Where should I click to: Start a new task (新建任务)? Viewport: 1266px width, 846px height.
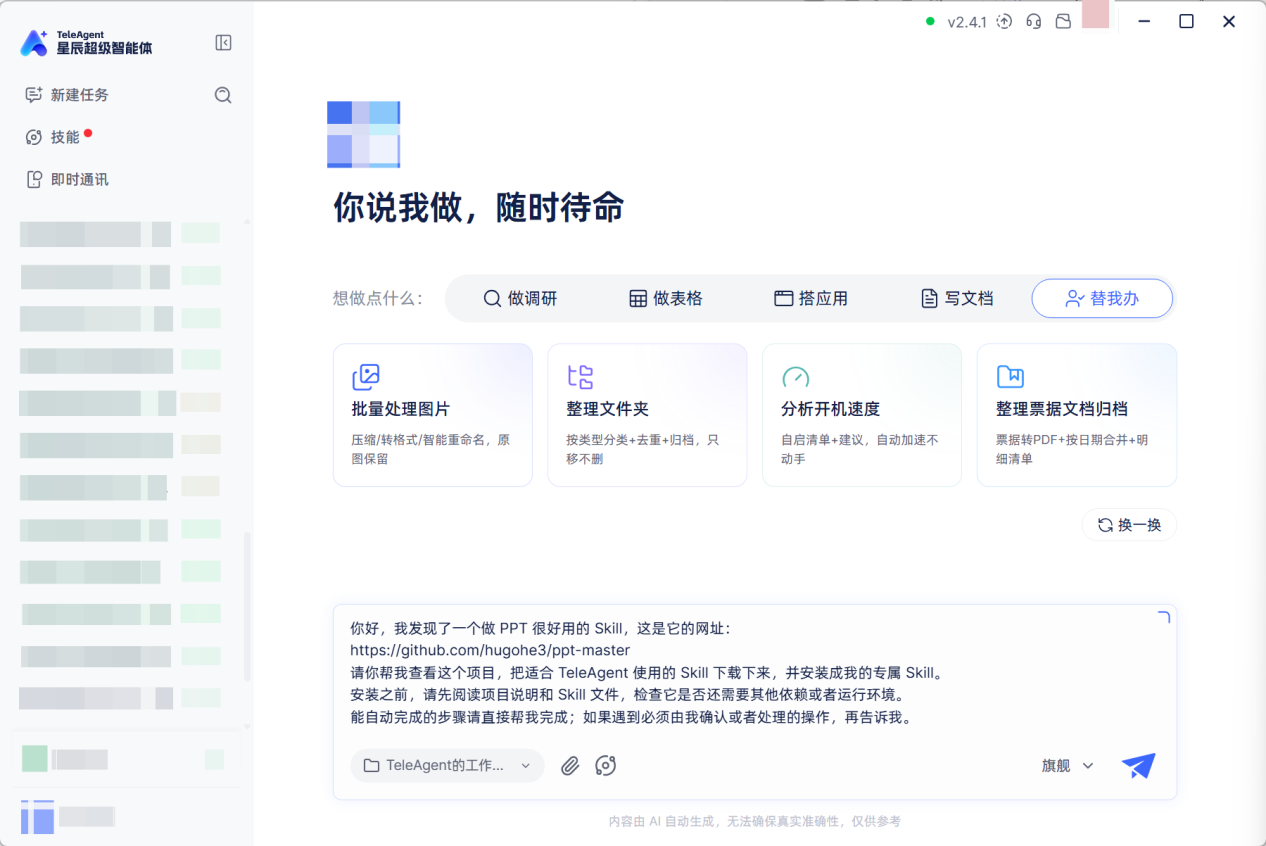67,95
